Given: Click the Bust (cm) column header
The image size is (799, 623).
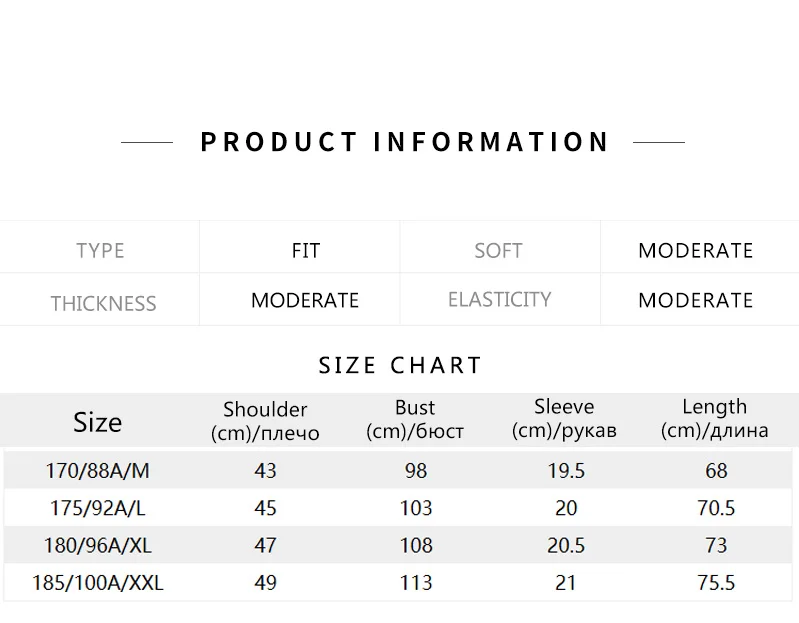Looking at the screenshot, I should 414,419.
